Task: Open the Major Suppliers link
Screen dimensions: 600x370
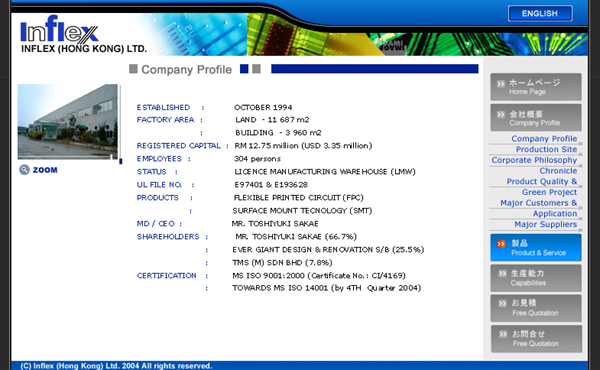Action: click(x=545, y=224)
